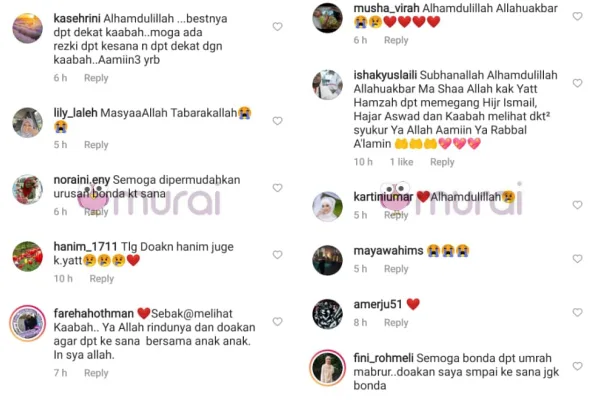View kartiniumar's avatar
This screenshot has width=600, height=400.
tap(328, 207)
